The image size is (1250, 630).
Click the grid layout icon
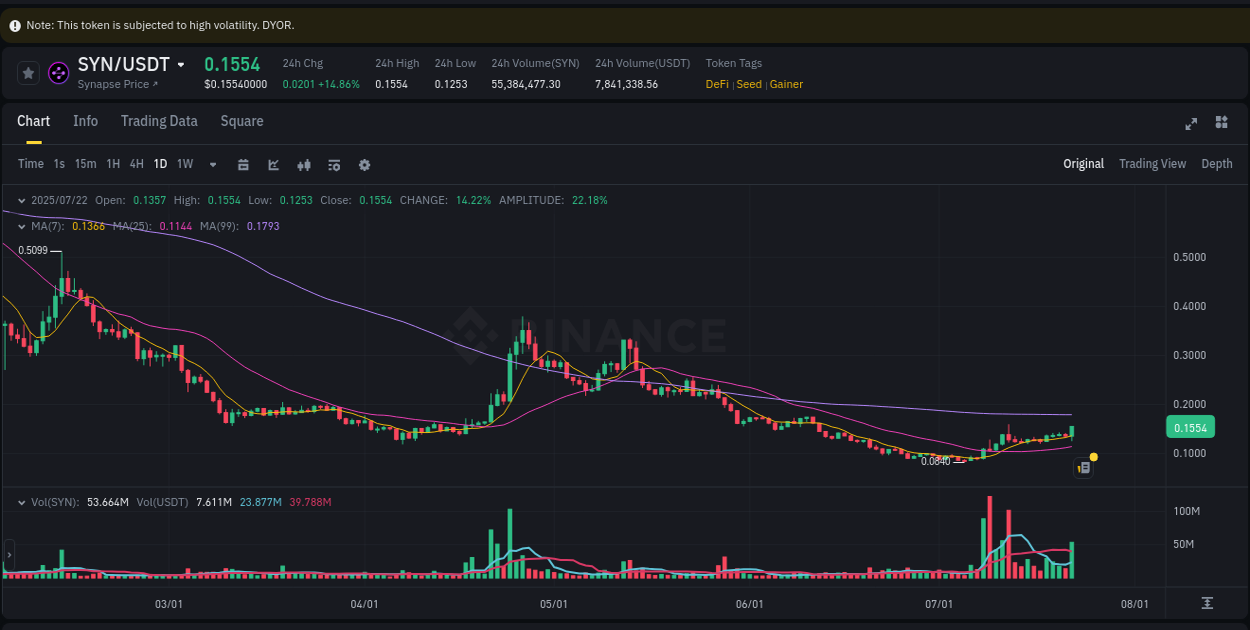click(1221, 123)
